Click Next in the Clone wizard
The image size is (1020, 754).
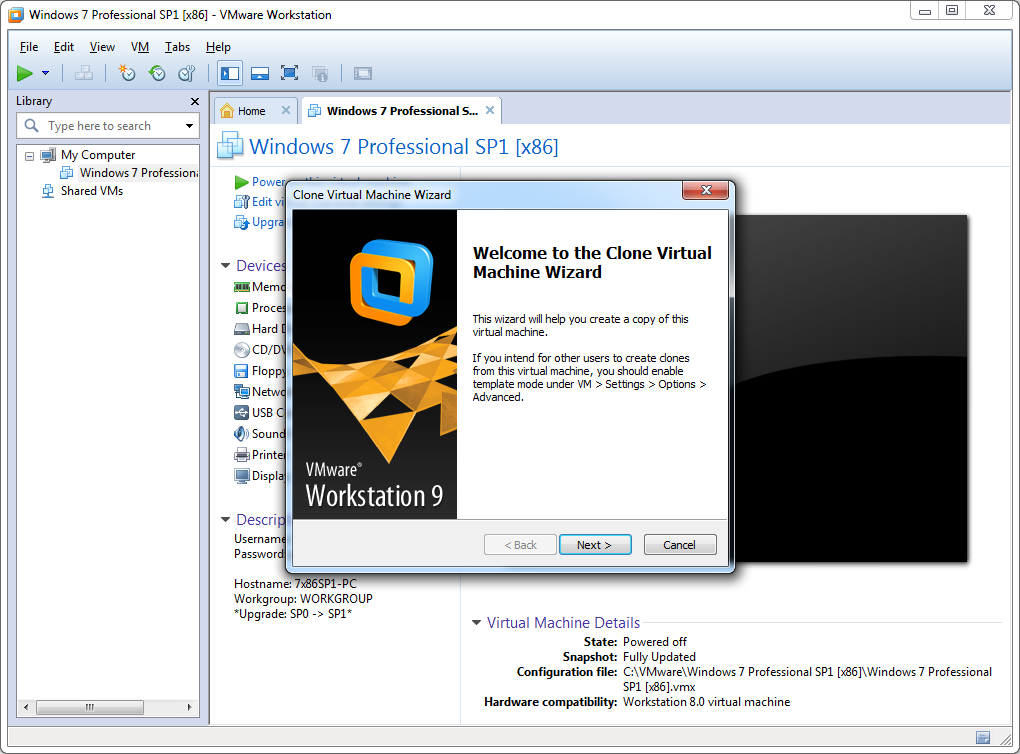(595, 545)
